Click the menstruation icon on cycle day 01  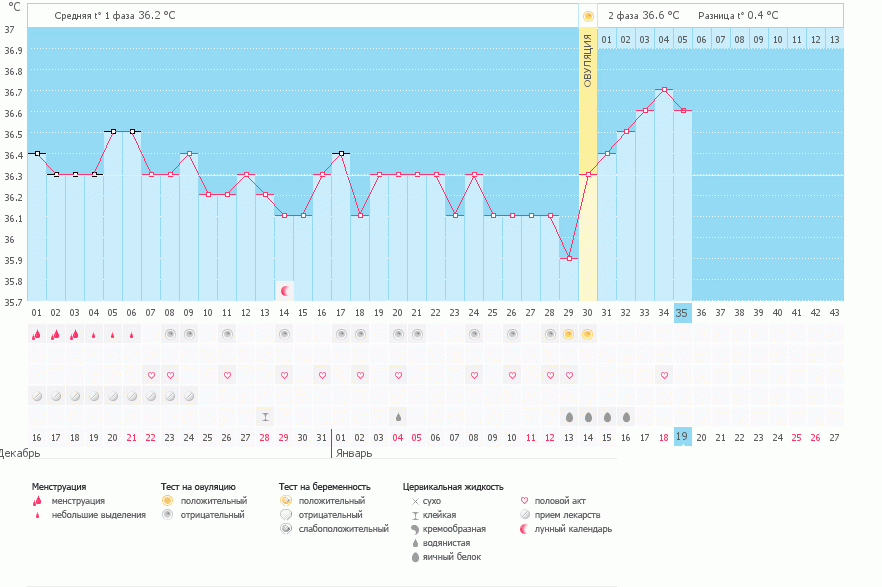click(36, 334)
